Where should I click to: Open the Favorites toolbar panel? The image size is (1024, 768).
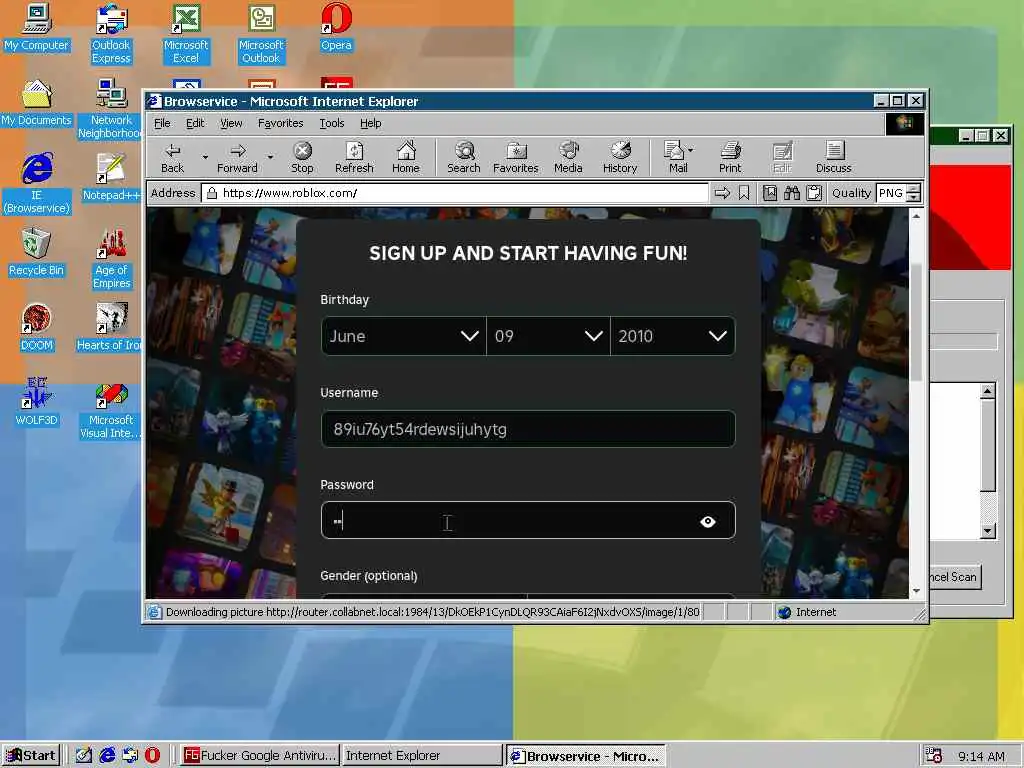coord(515,158)
